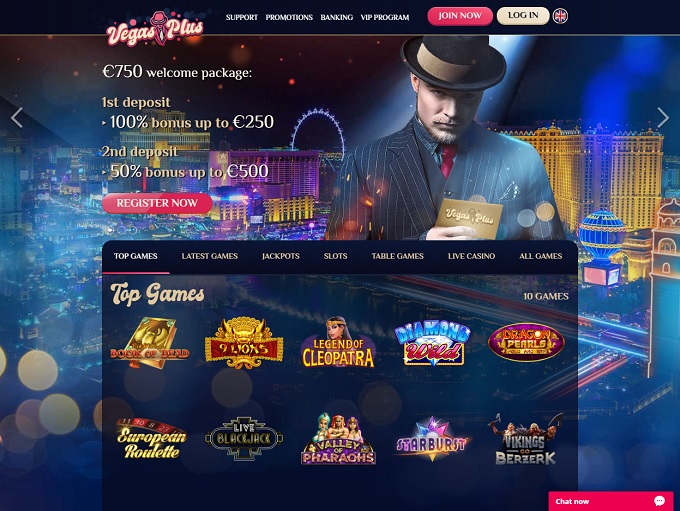
Task: Open Dragon Pearls game
Action: 526,343
